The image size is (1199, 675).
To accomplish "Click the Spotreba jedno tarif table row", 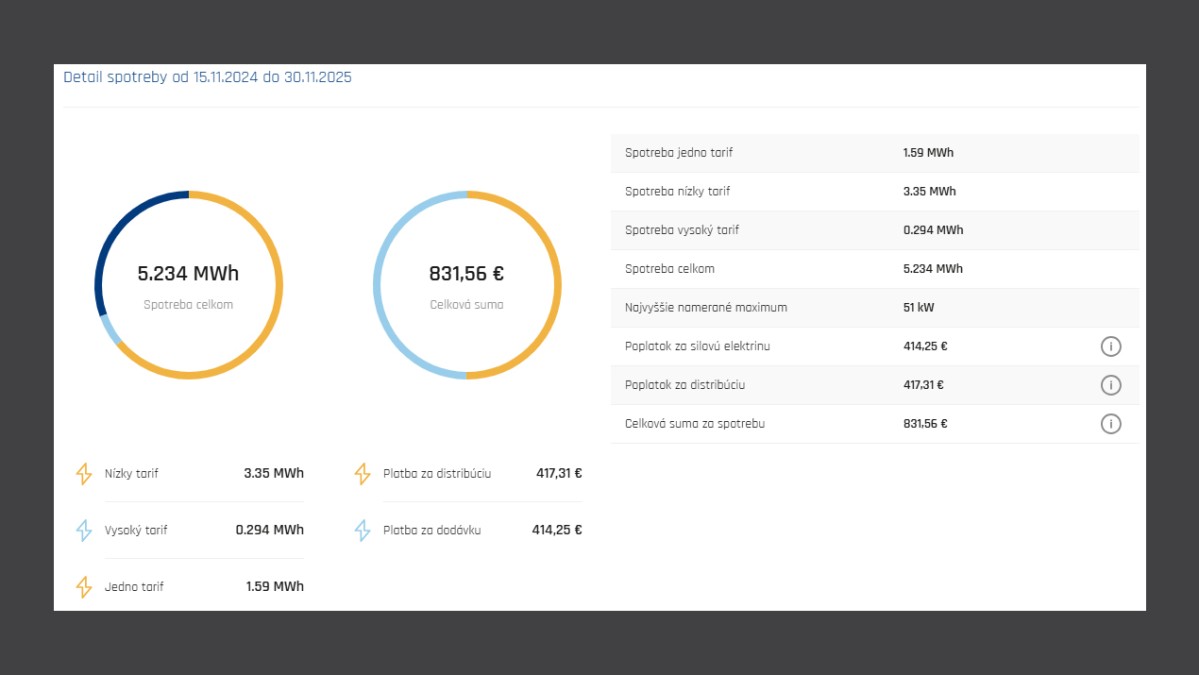I will click(x=874, y=153).
